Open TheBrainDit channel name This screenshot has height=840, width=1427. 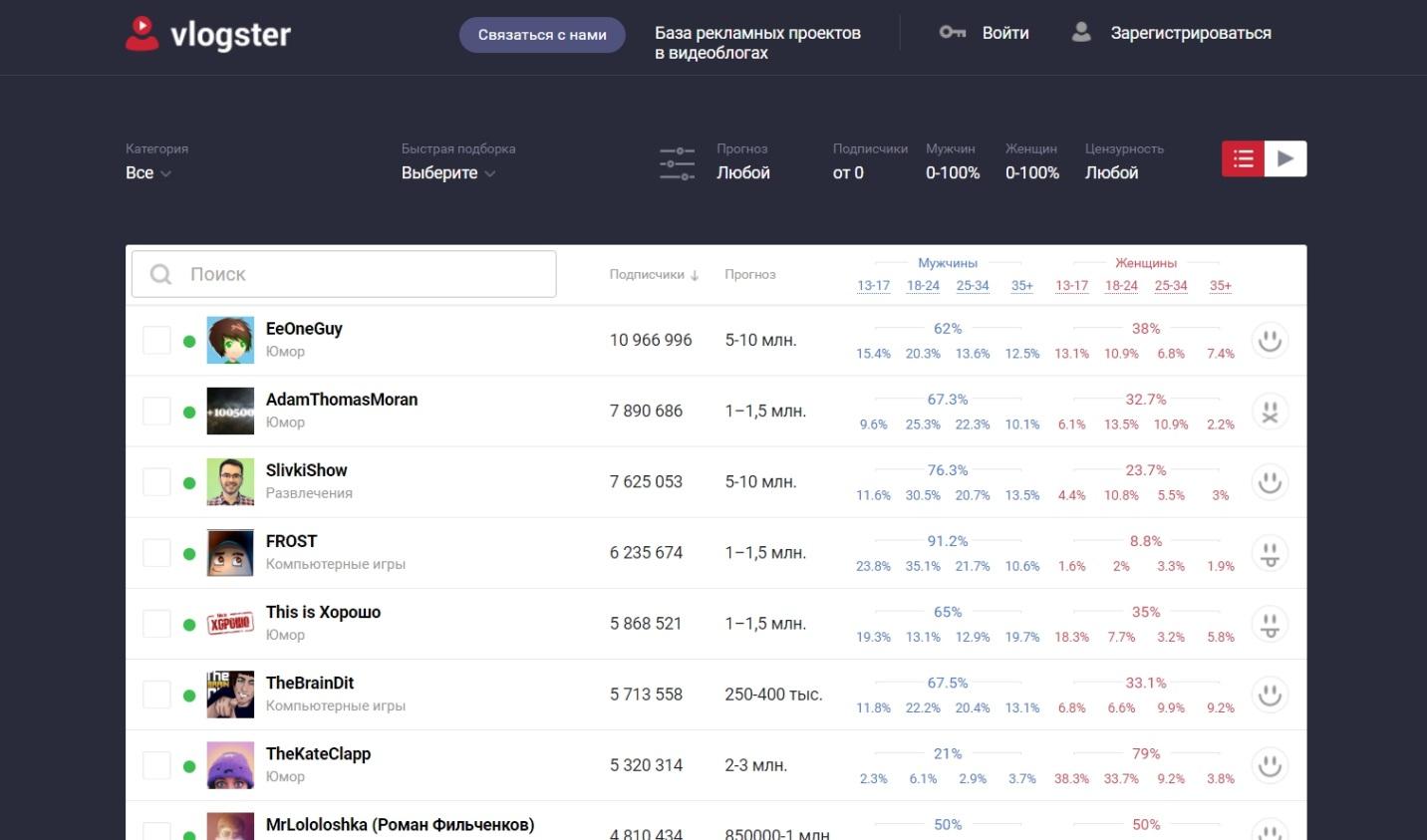[x=310, y=683]
